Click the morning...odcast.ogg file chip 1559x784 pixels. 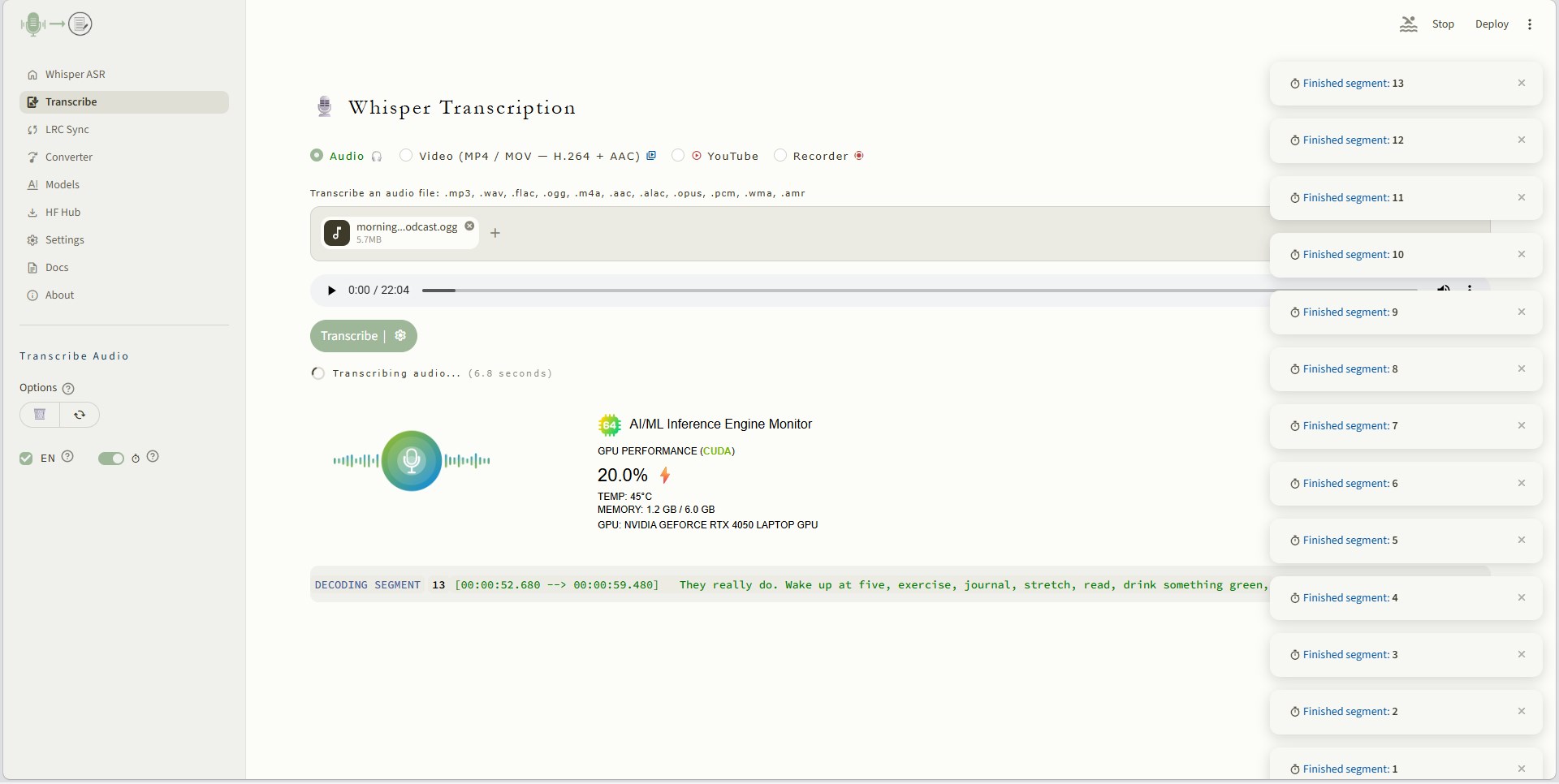(x=400, y=233)
